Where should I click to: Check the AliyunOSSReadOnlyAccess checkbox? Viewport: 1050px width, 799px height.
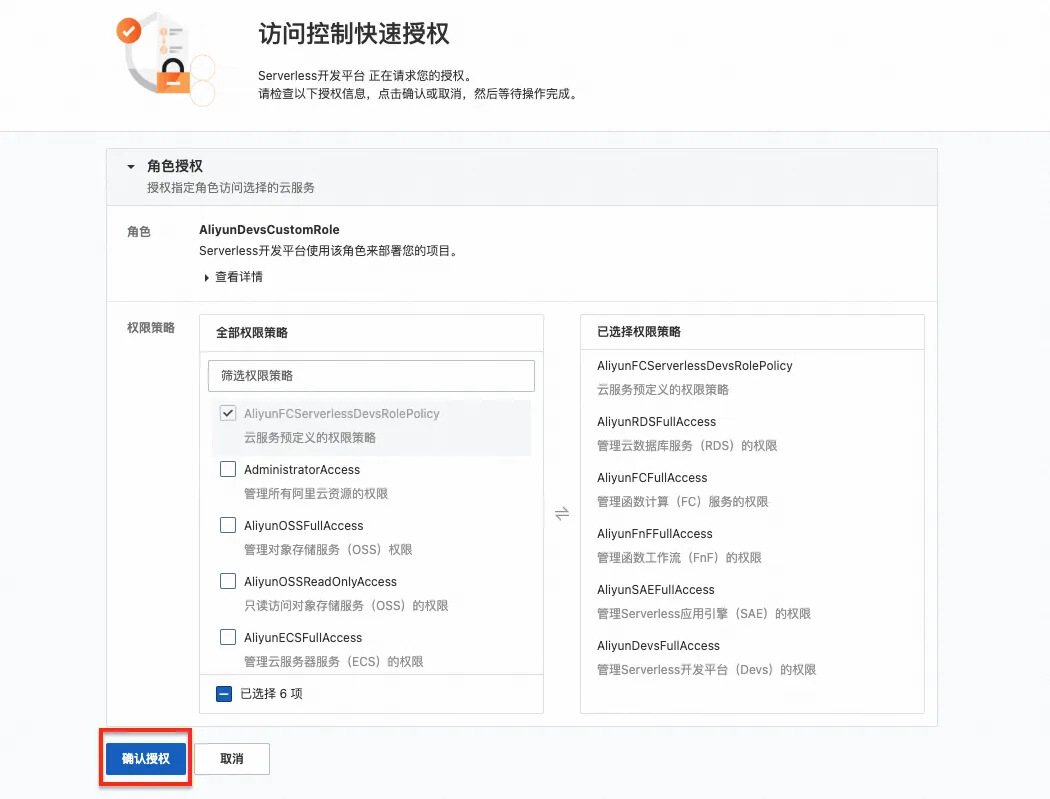pyautogui.click(x=228, y=581)
